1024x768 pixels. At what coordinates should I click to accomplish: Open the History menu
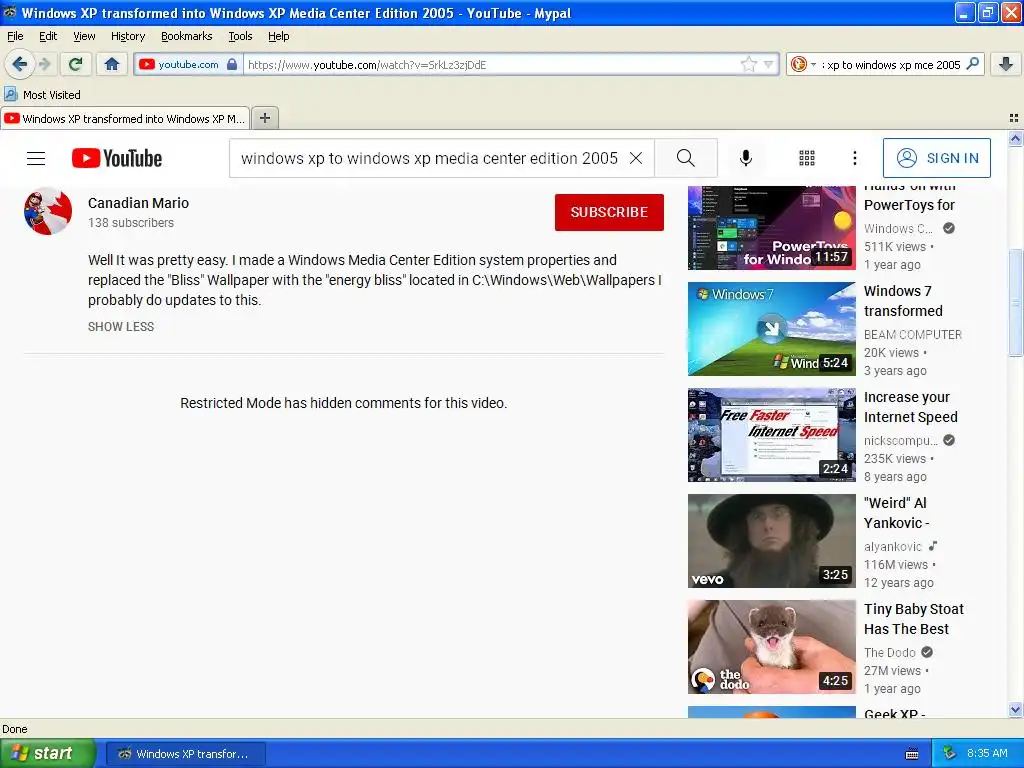128,36
